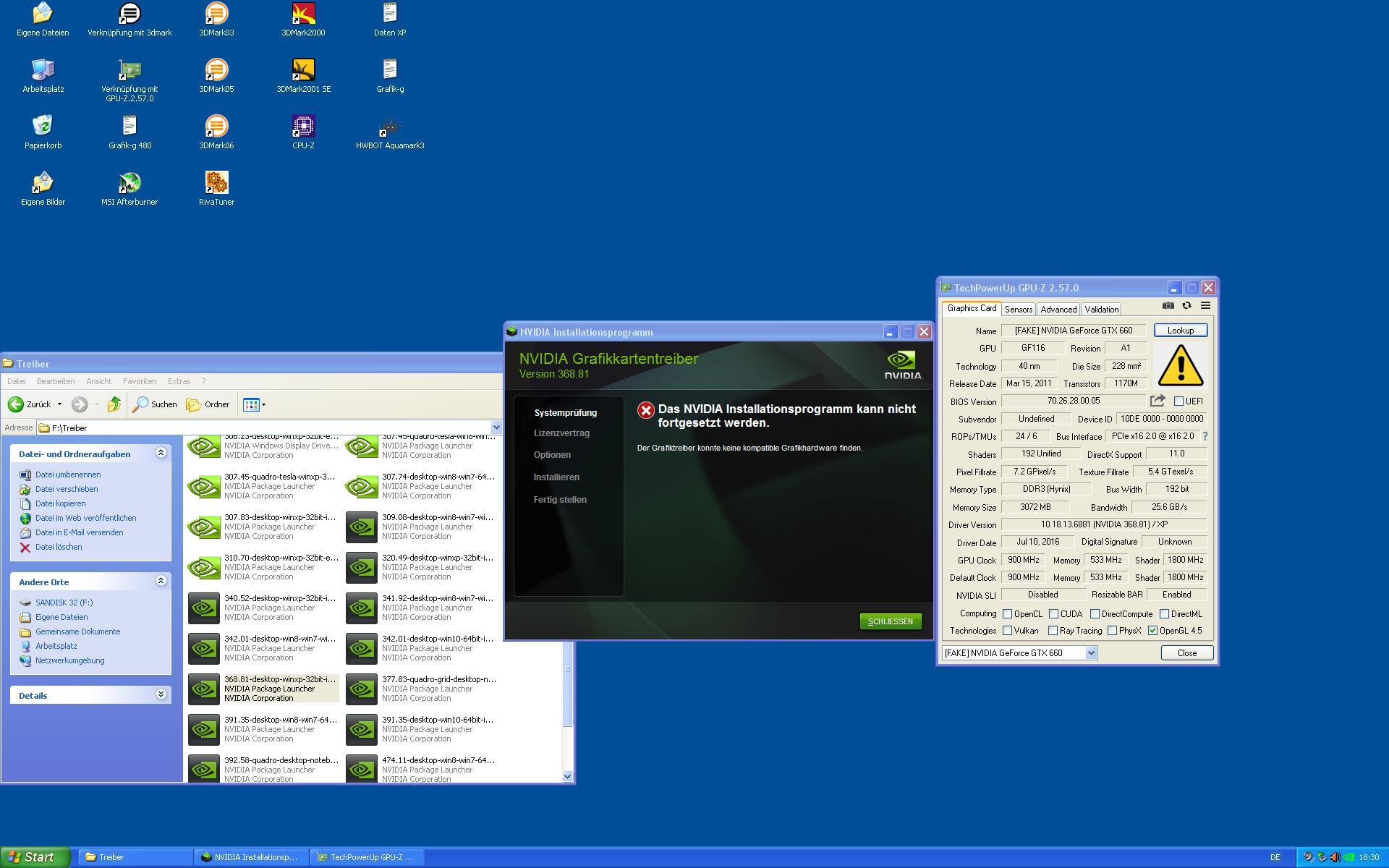Click the Lookup button in GPU-Z
This screenshot has width=1389, height=868.
coord(1180,331)
